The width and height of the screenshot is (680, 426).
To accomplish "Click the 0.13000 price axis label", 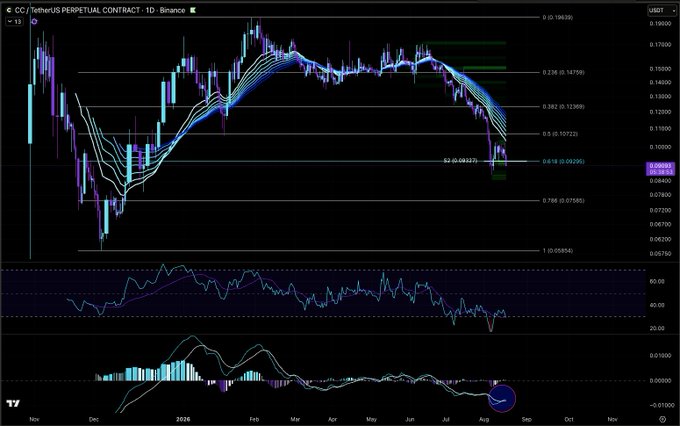I will (660, 97).
